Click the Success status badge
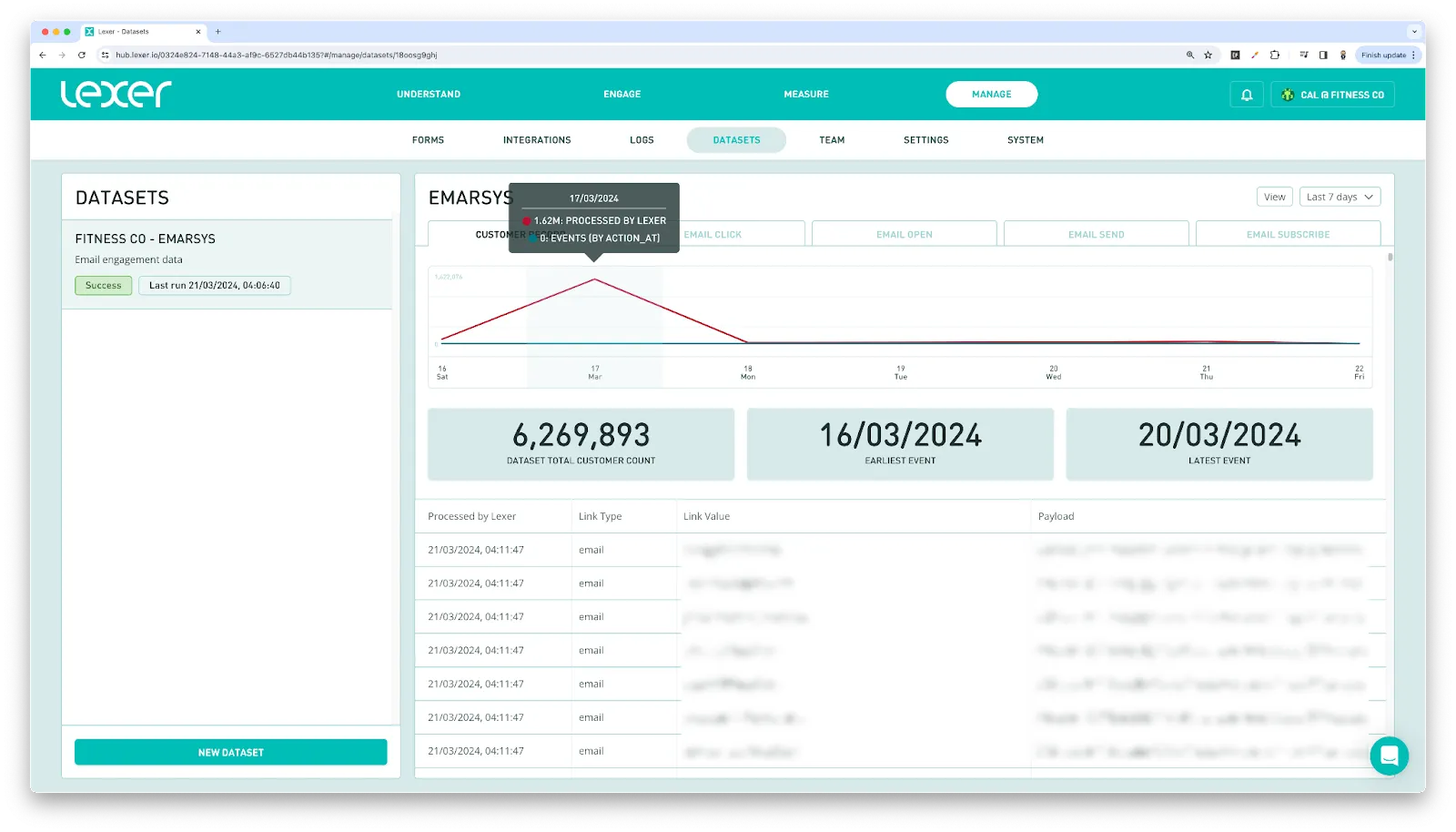The image size is (1456, 832). pyautogui.click(x=103, y=285)
